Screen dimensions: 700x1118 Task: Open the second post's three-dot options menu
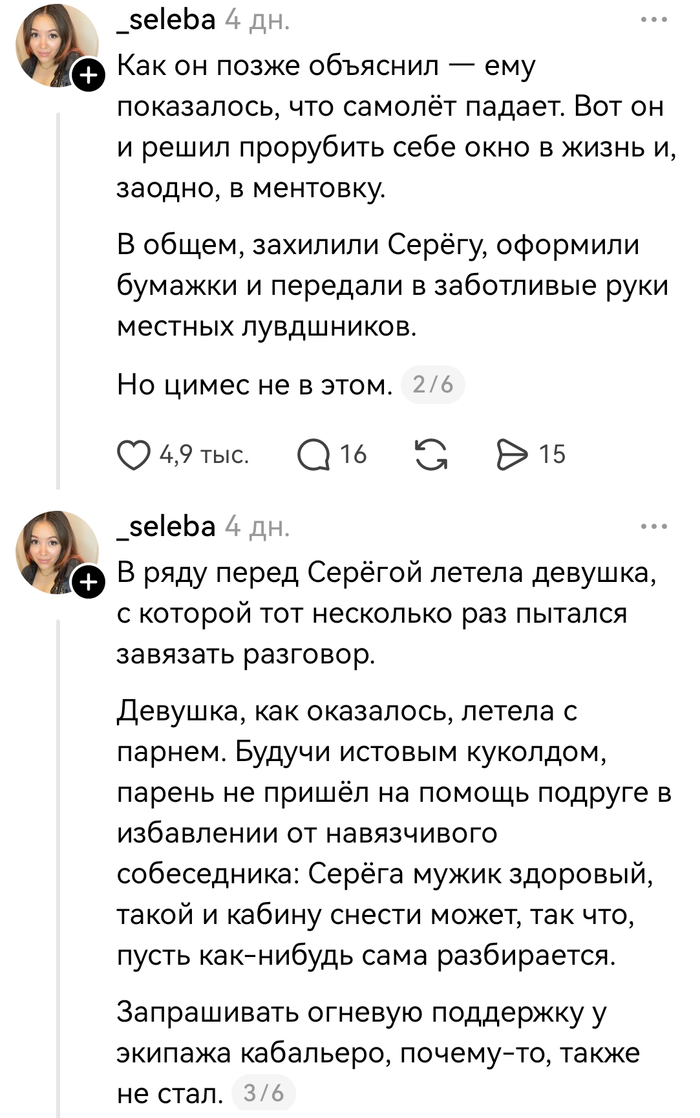tap(652, 526)
